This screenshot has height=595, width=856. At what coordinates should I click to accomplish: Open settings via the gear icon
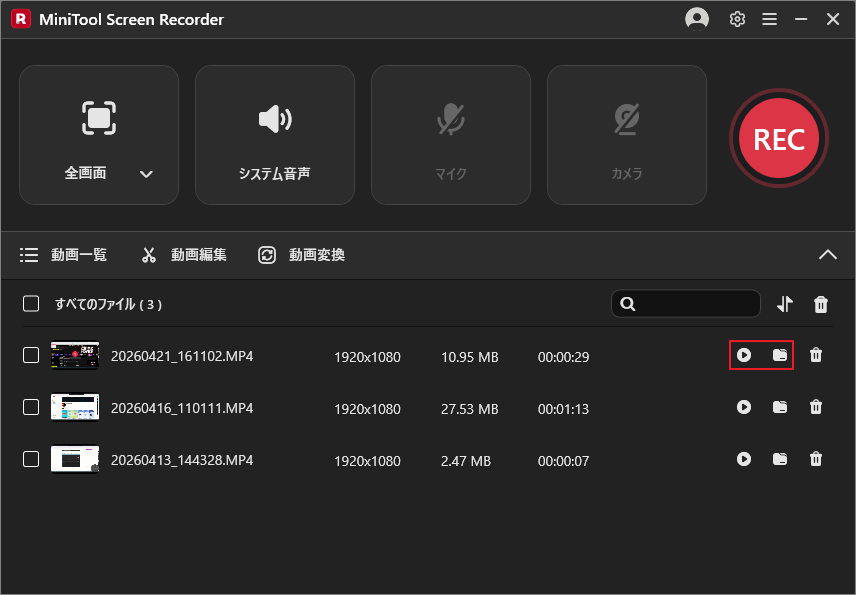click(737, 19)
